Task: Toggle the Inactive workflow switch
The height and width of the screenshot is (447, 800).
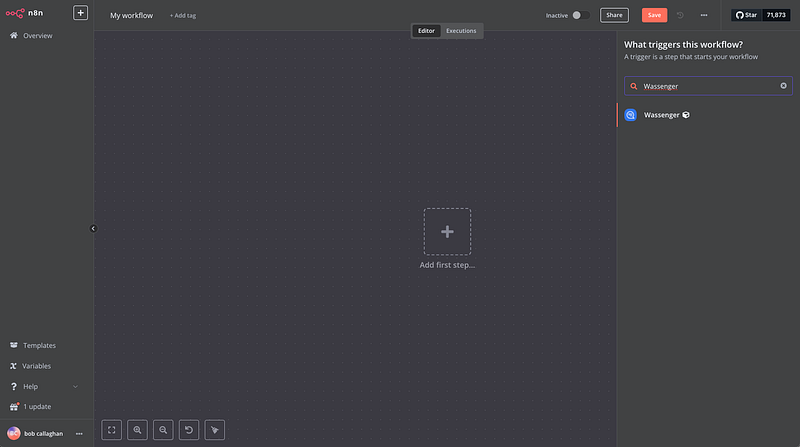Action: point(576,15)
